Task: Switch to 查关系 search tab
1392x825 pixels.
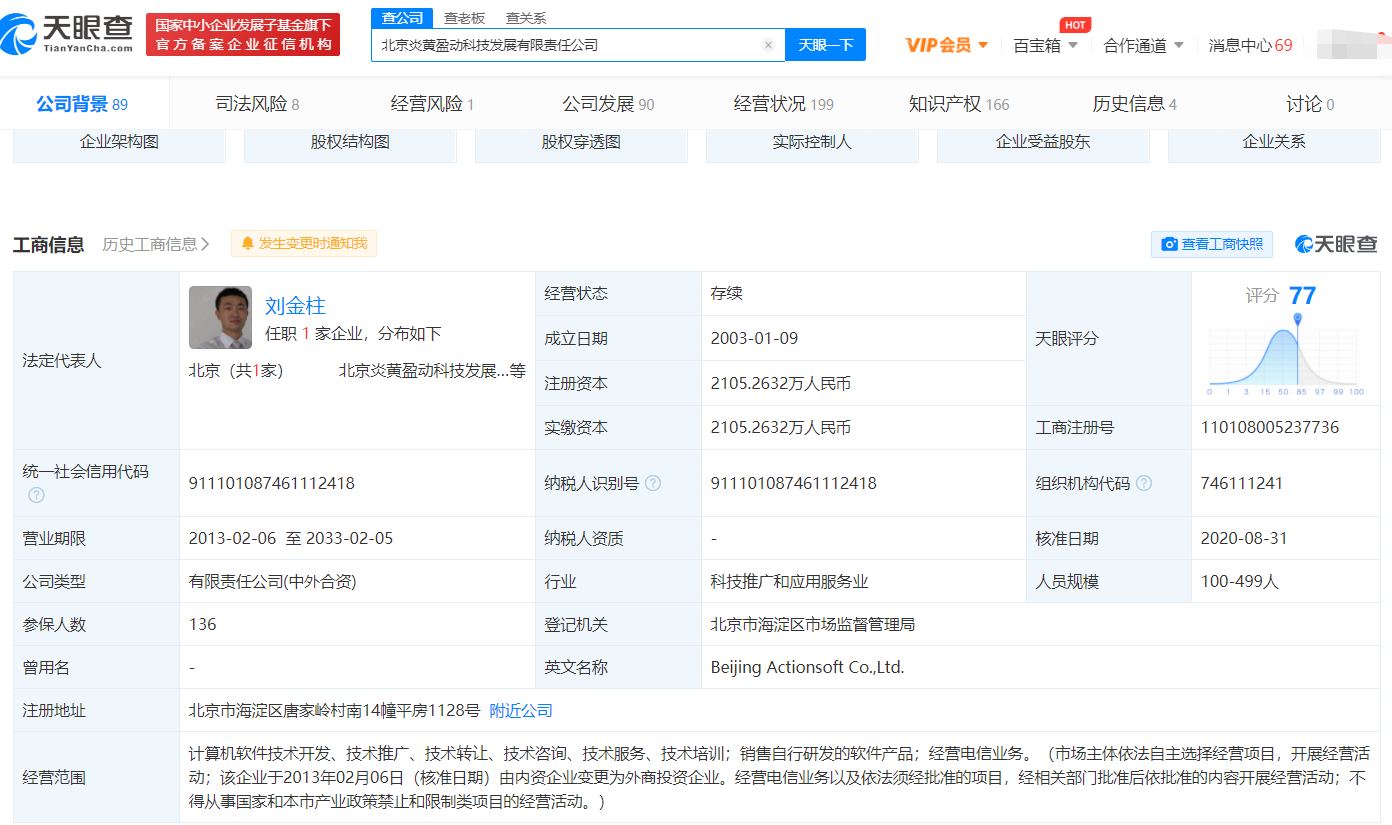Action: (x=526, y=18)
